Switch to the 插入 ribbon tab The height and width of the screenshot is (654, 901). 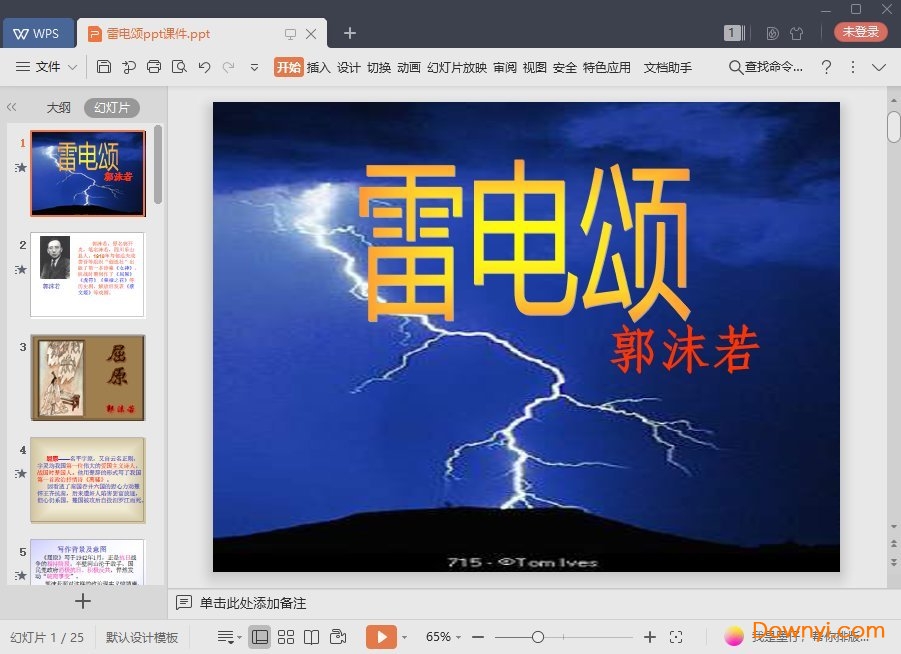318,68
